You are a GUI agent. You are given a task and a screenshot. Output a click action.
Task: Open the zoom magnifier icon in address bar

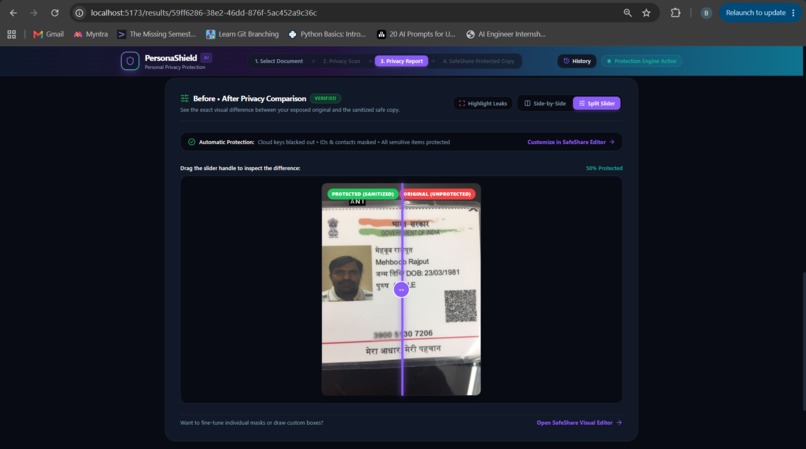click(628, 13)
